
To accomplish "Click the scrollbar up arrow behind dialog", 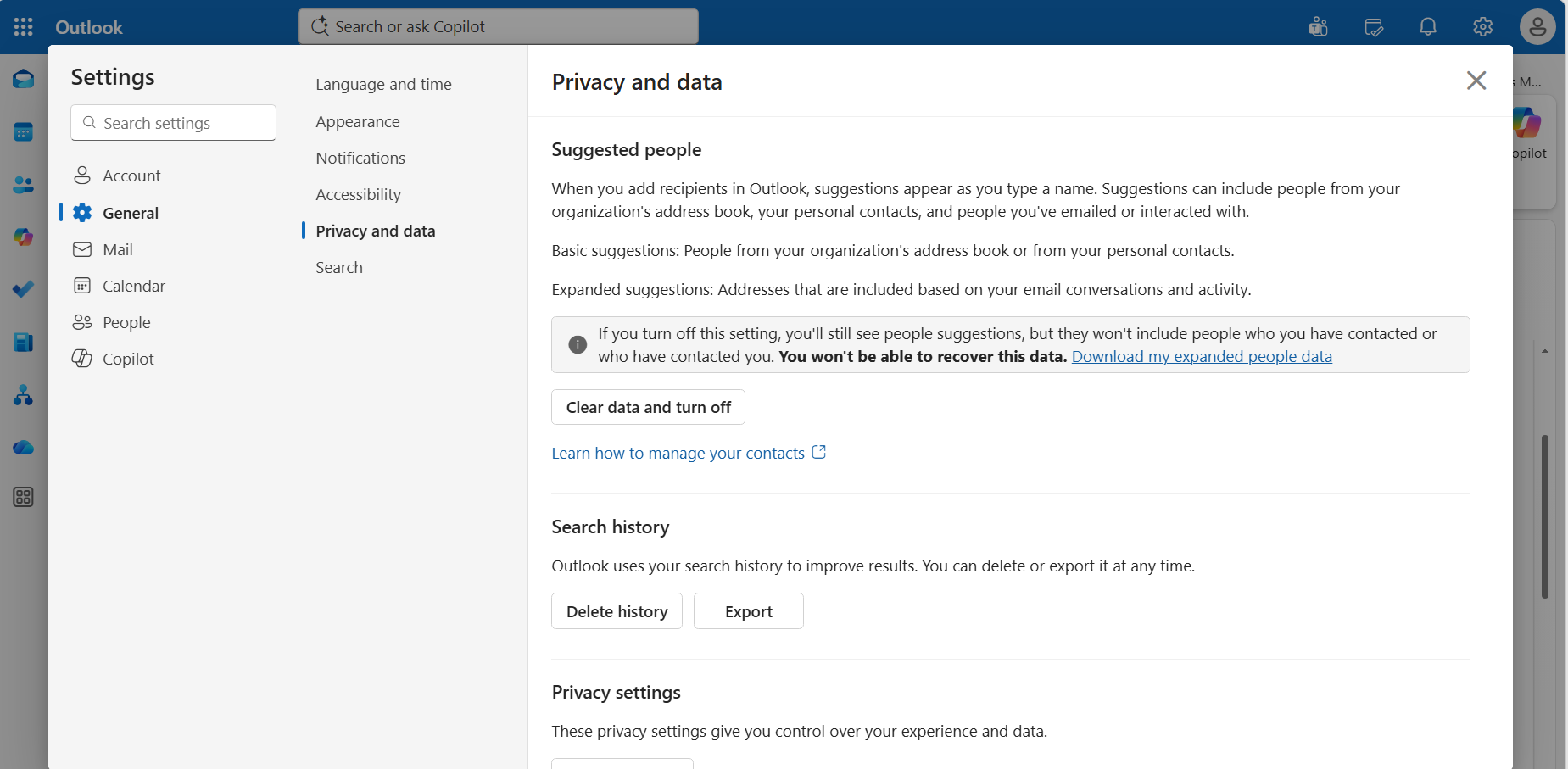I will tap(1545, 351).
